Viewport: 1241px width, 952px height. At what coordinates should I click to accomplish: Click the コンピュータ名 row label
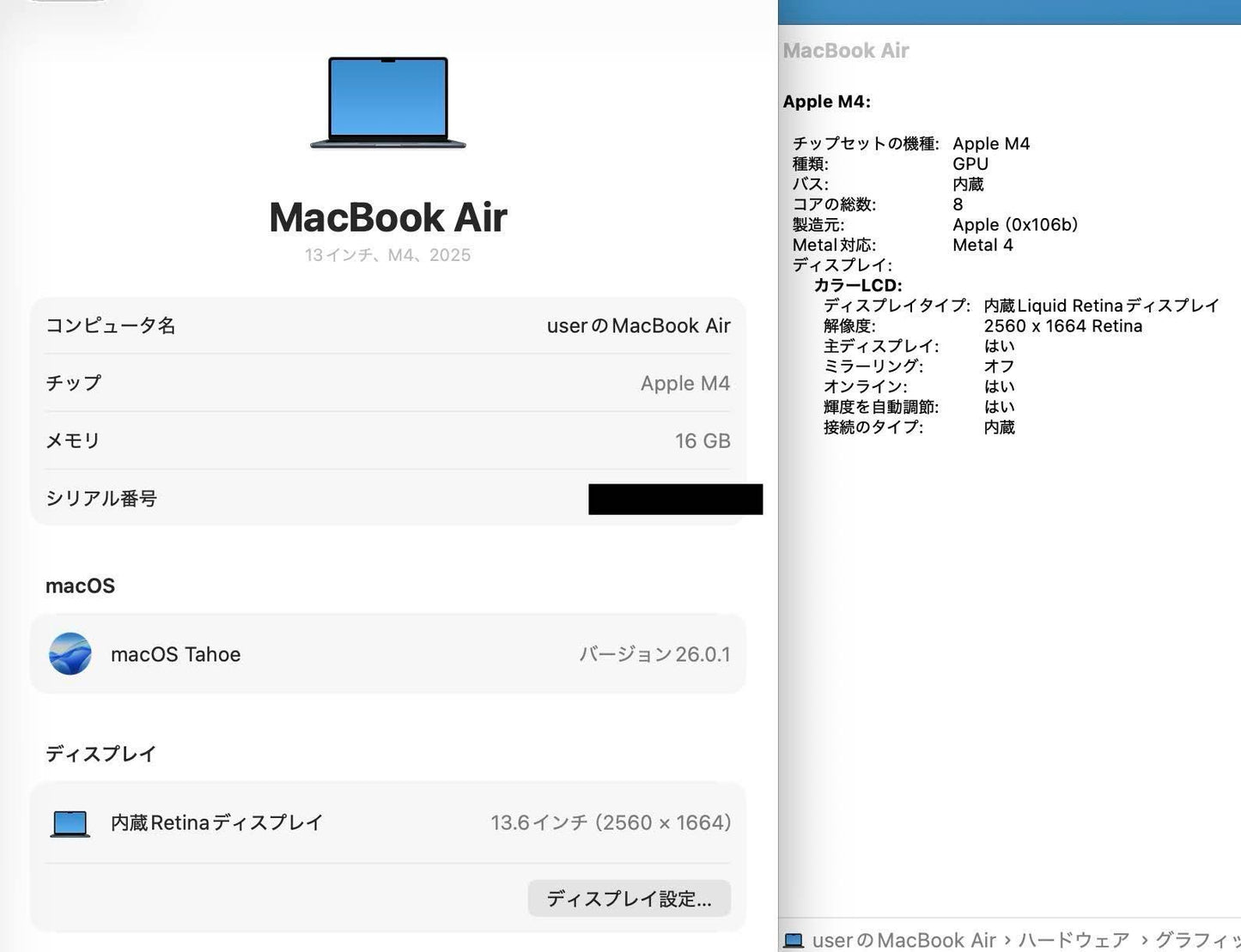111,325
